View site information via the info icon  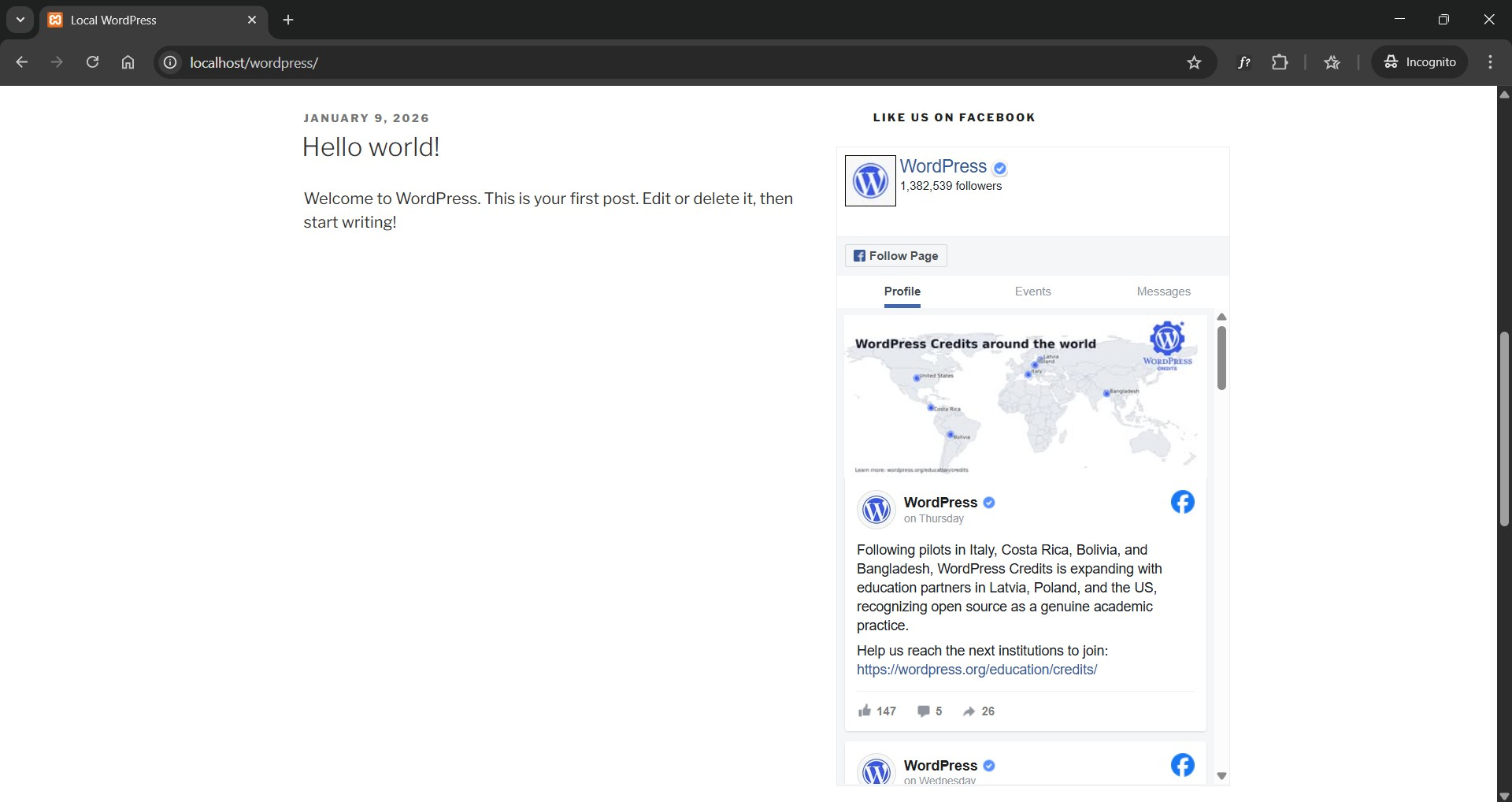[170, 62]
